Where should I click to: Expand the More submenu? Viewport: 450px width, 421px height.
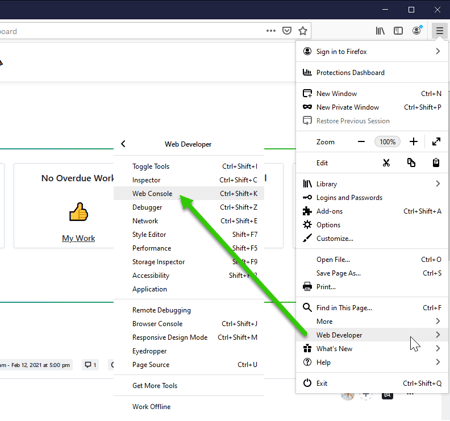(x=372, y=321)
